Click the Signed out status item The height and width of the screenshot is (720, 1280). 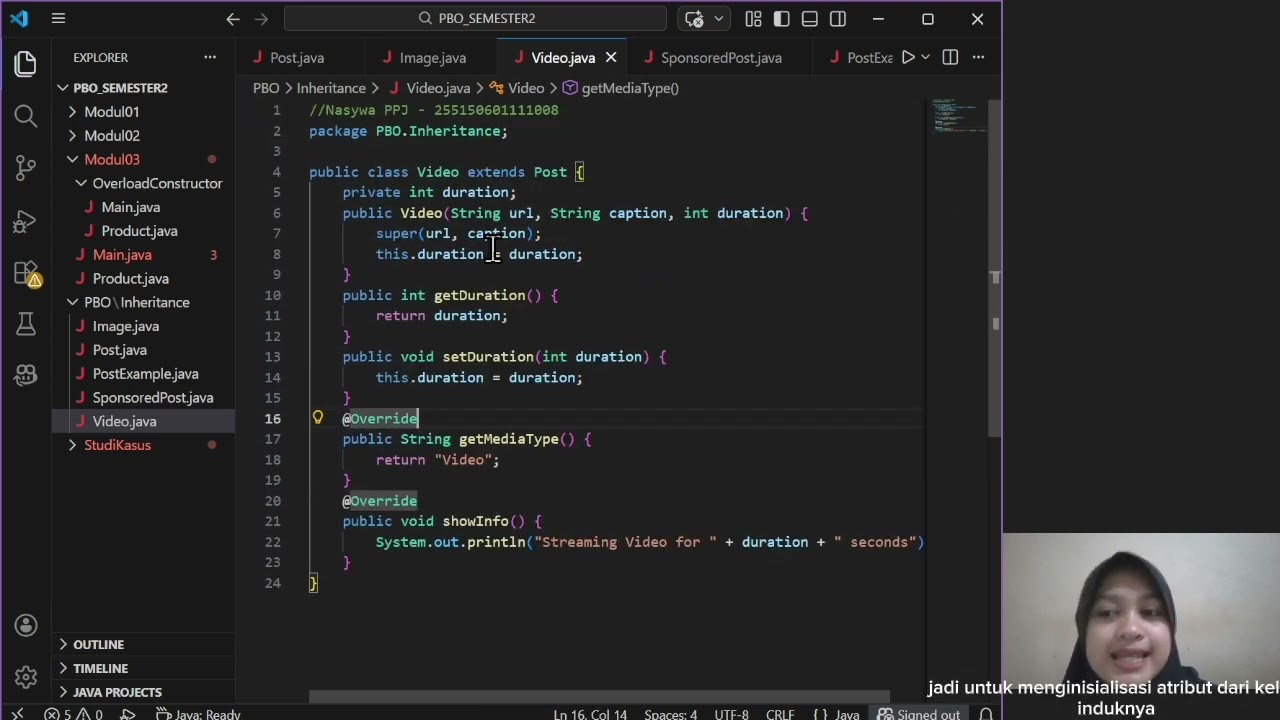pos(918,714)
